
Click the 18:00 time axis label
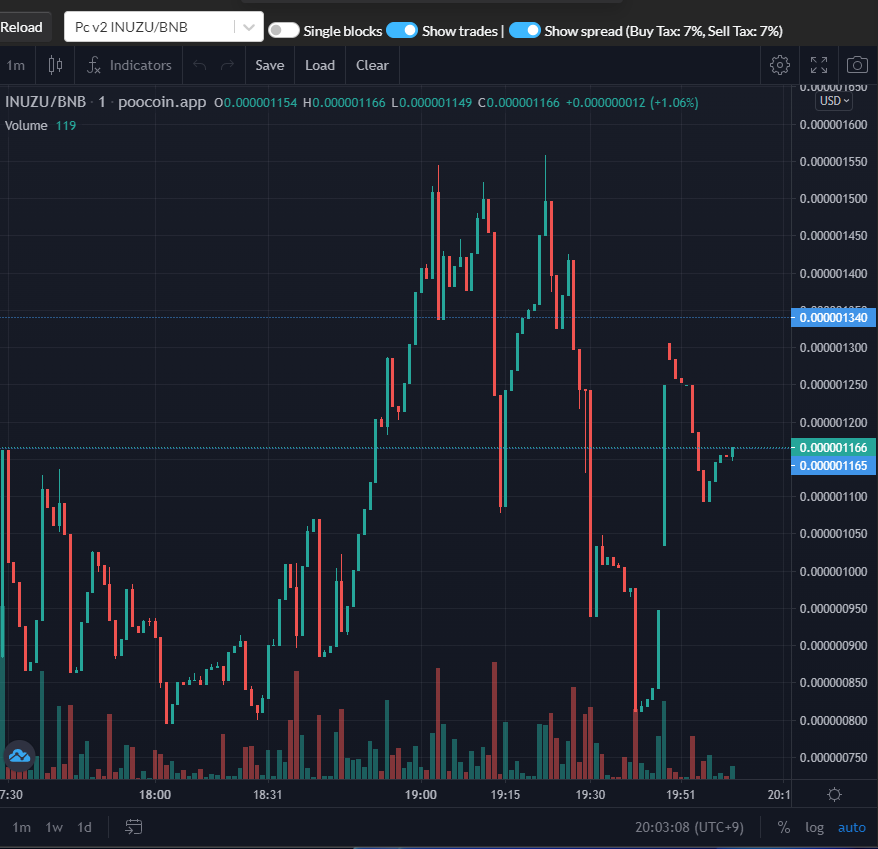[x=155, y=795]
